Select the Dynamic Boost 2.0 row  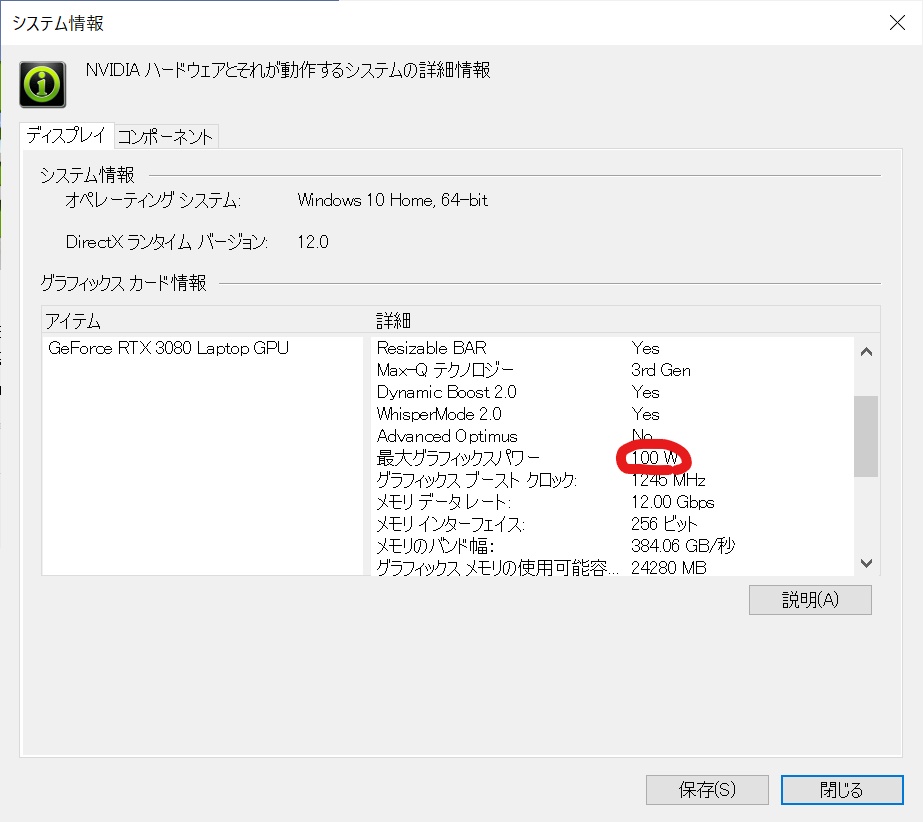click(x=612, y=392)
